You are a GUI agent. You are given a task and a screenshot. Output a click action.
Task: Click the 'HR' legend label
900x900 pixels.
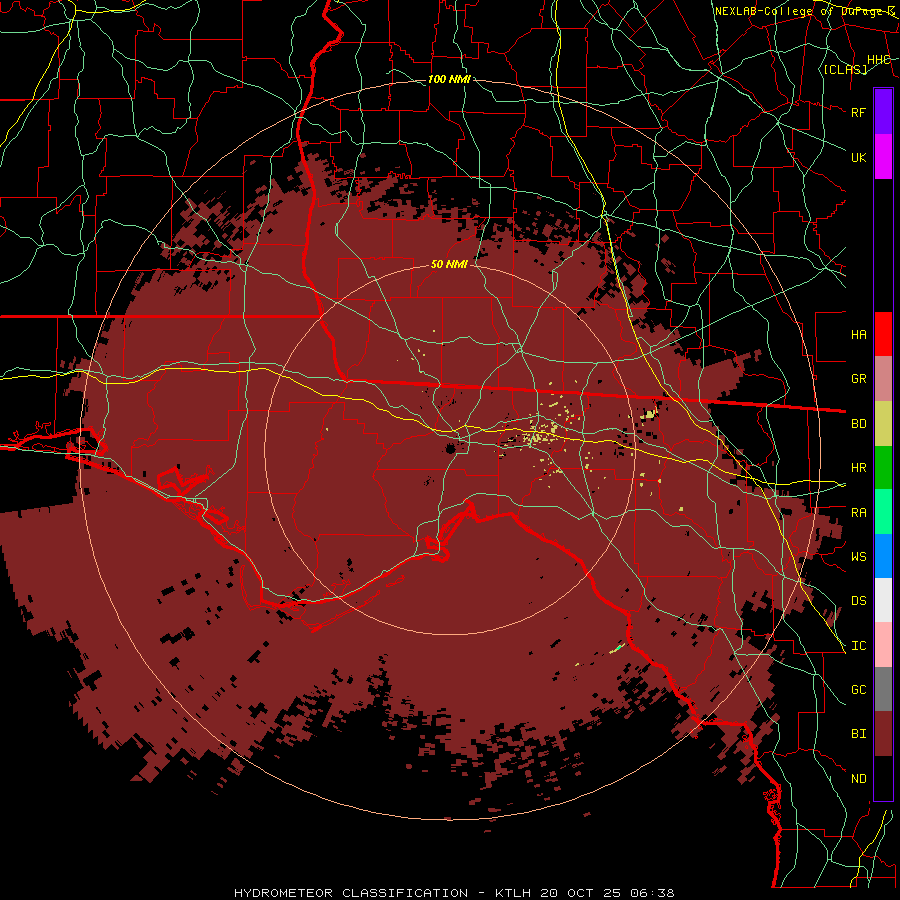(x=858, y=468)
